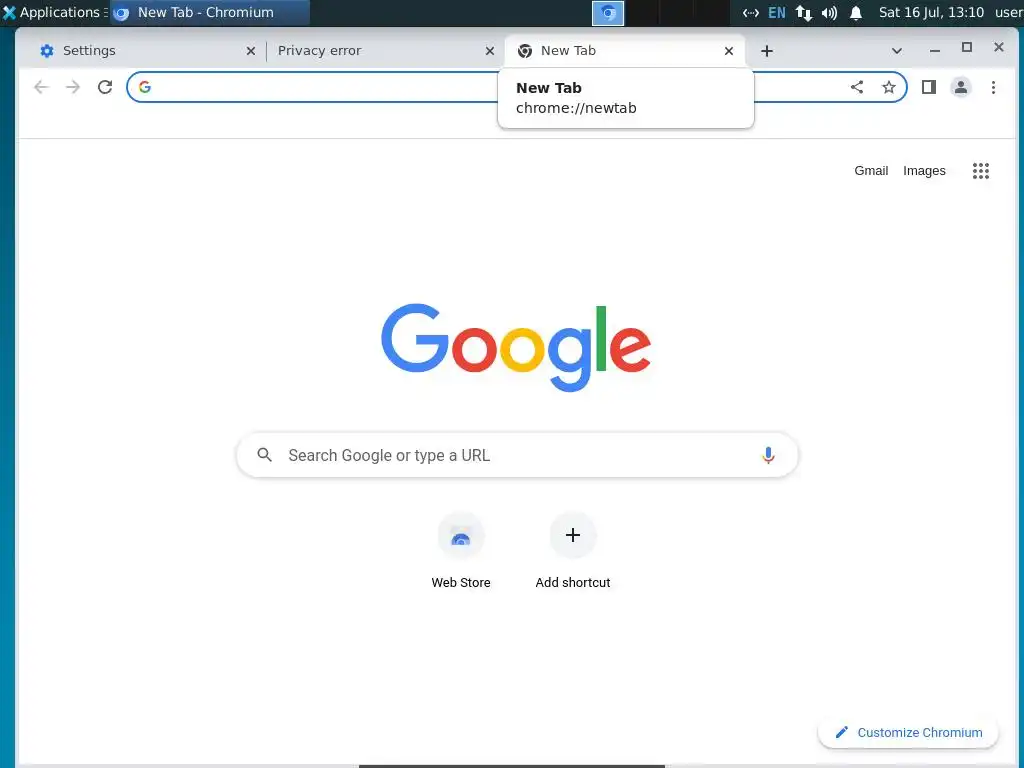The height and width of the screenshot is (768, 1024).
Task: Switch keyboard layout EN indicator
Action: click(776, 12)
